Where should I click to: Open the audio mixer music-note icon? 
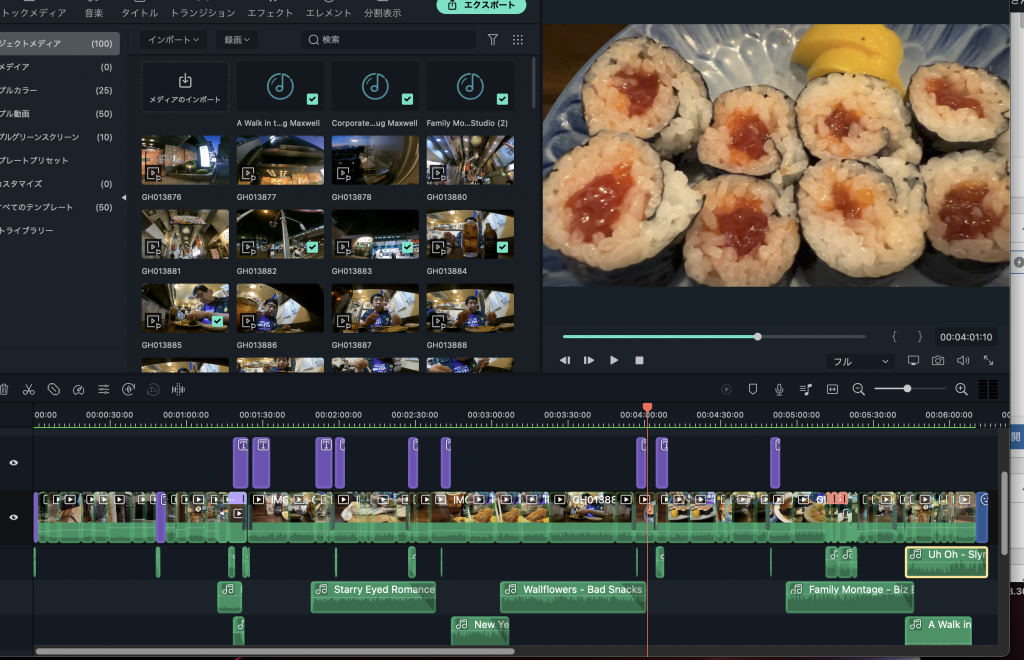(806, 389)
